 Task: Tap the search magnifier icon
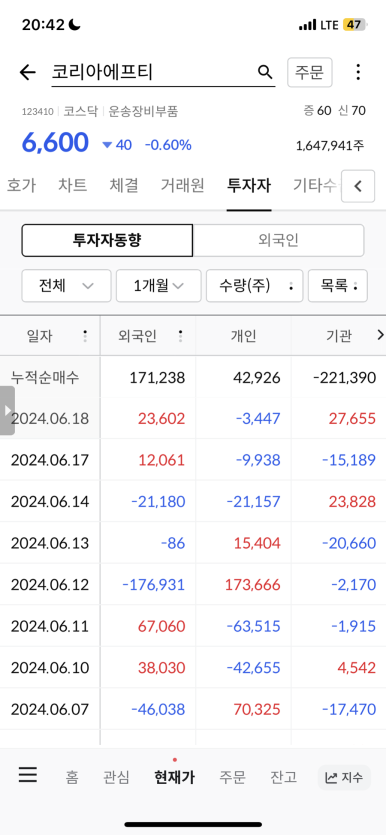265,72
